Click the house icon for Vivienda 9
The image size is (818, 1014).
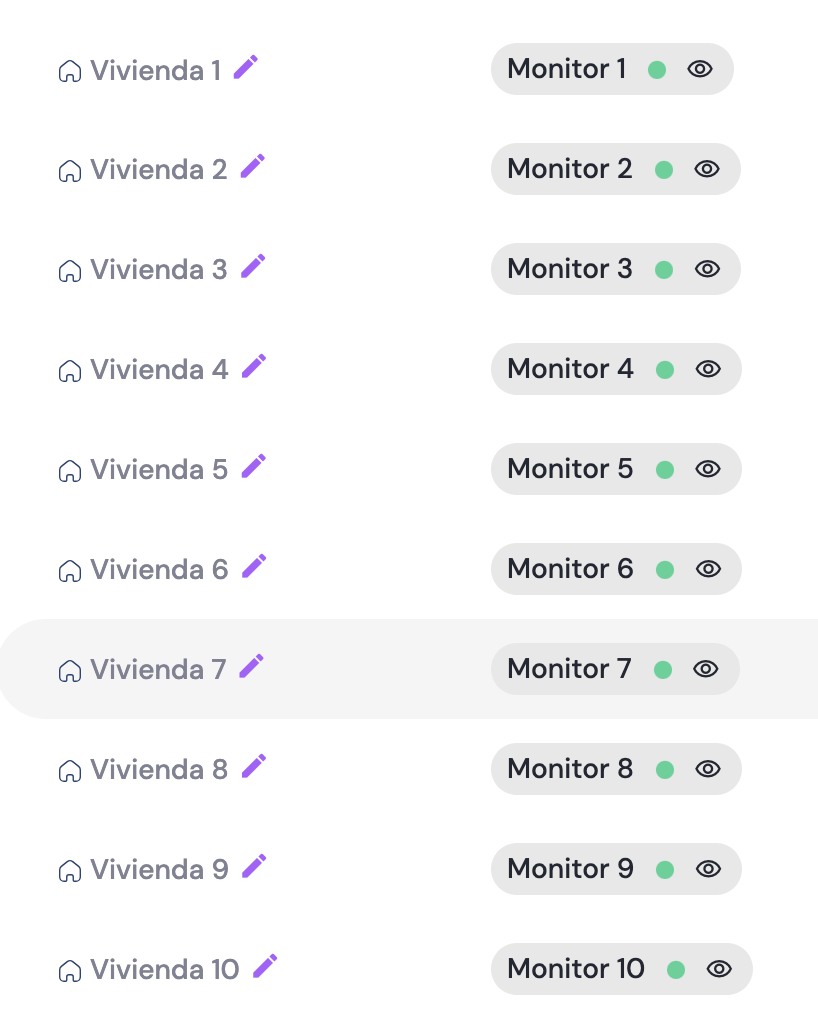[69, 871]
